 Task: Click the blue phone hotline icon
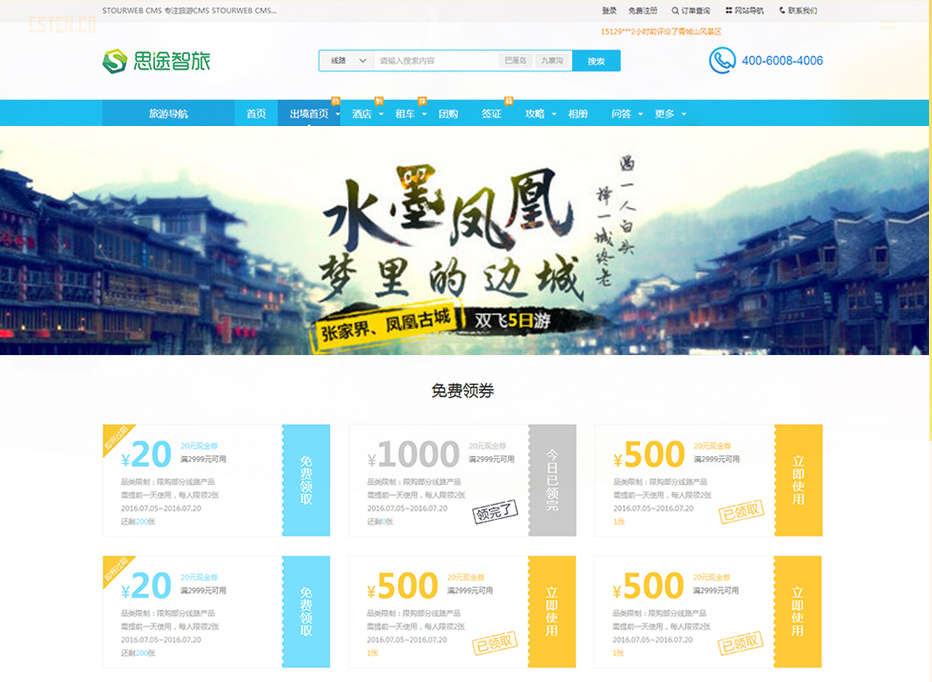click(x=721, y=61)
